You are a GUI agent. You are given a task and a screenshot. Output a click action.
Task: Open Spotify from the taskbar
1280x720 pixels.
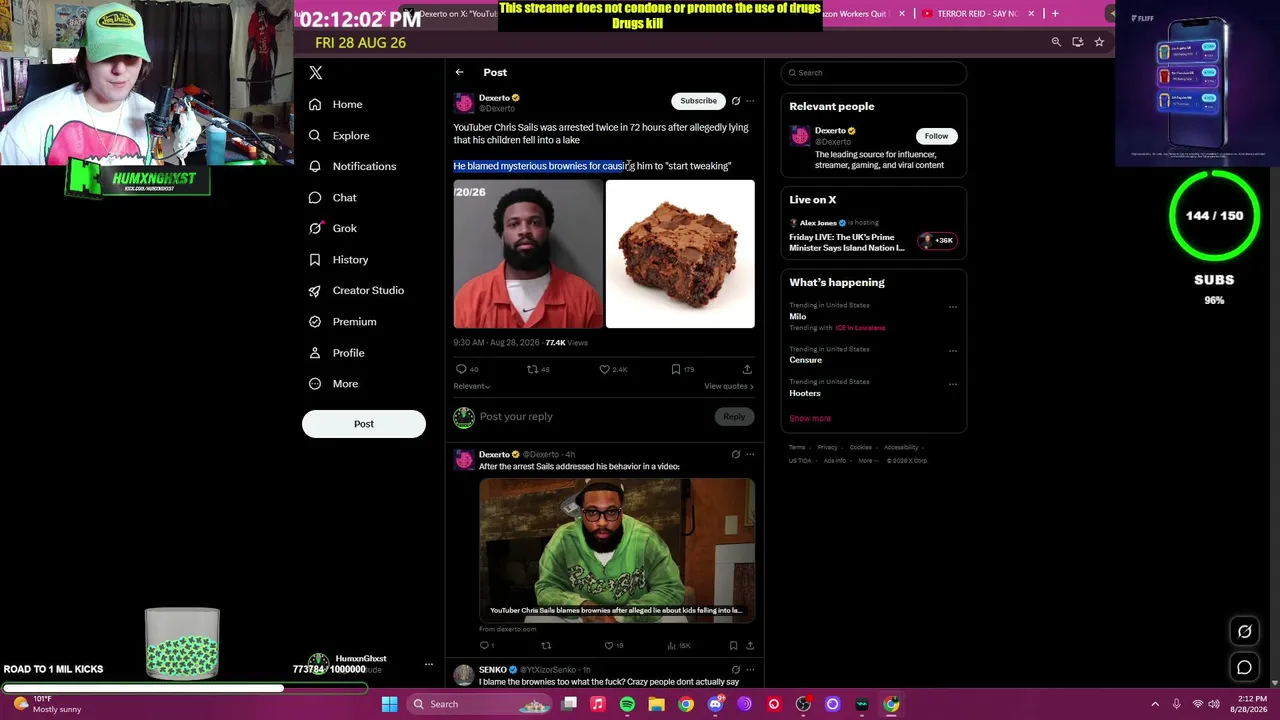(x=627, y=704)
